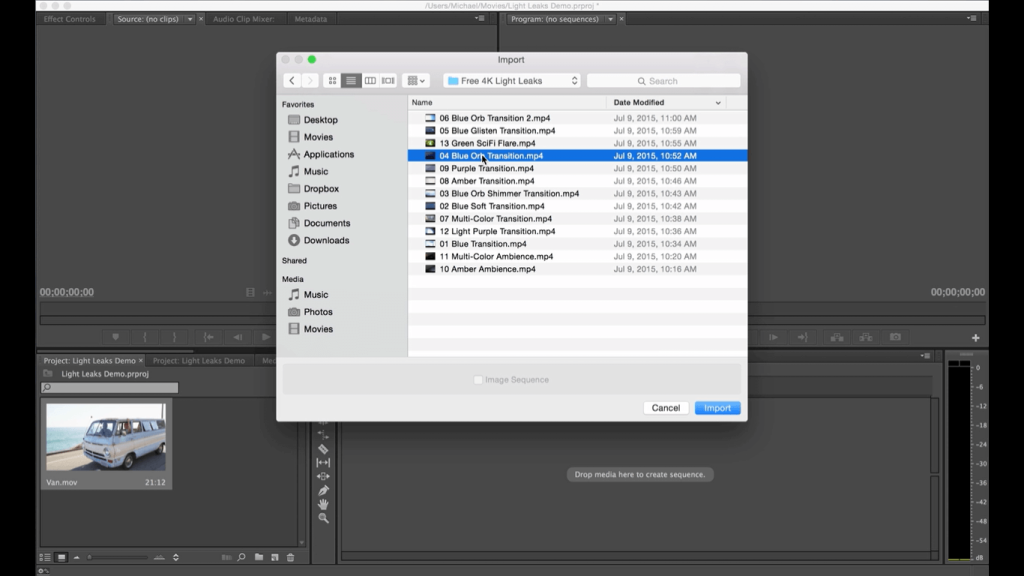This screenshot has width=1024, height=576.
Task: Expand the Source (no clips) dropdown arrow
Action: [x=190, y=19]
